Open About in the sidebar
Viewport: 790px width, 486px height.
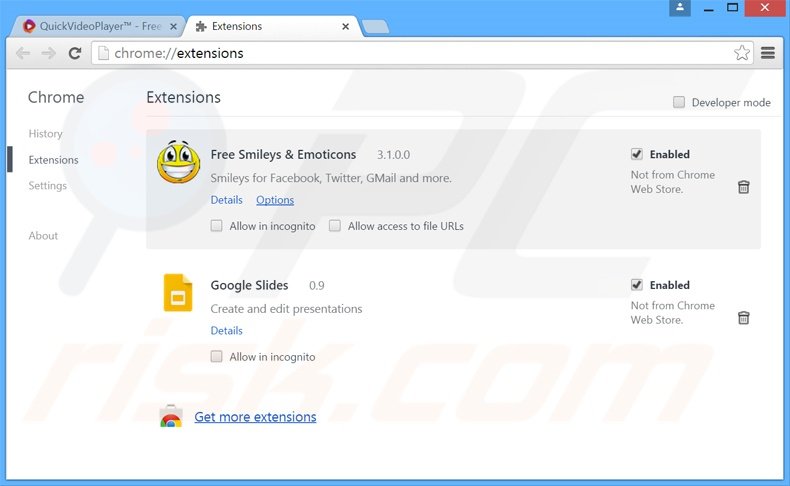[43, 235]
